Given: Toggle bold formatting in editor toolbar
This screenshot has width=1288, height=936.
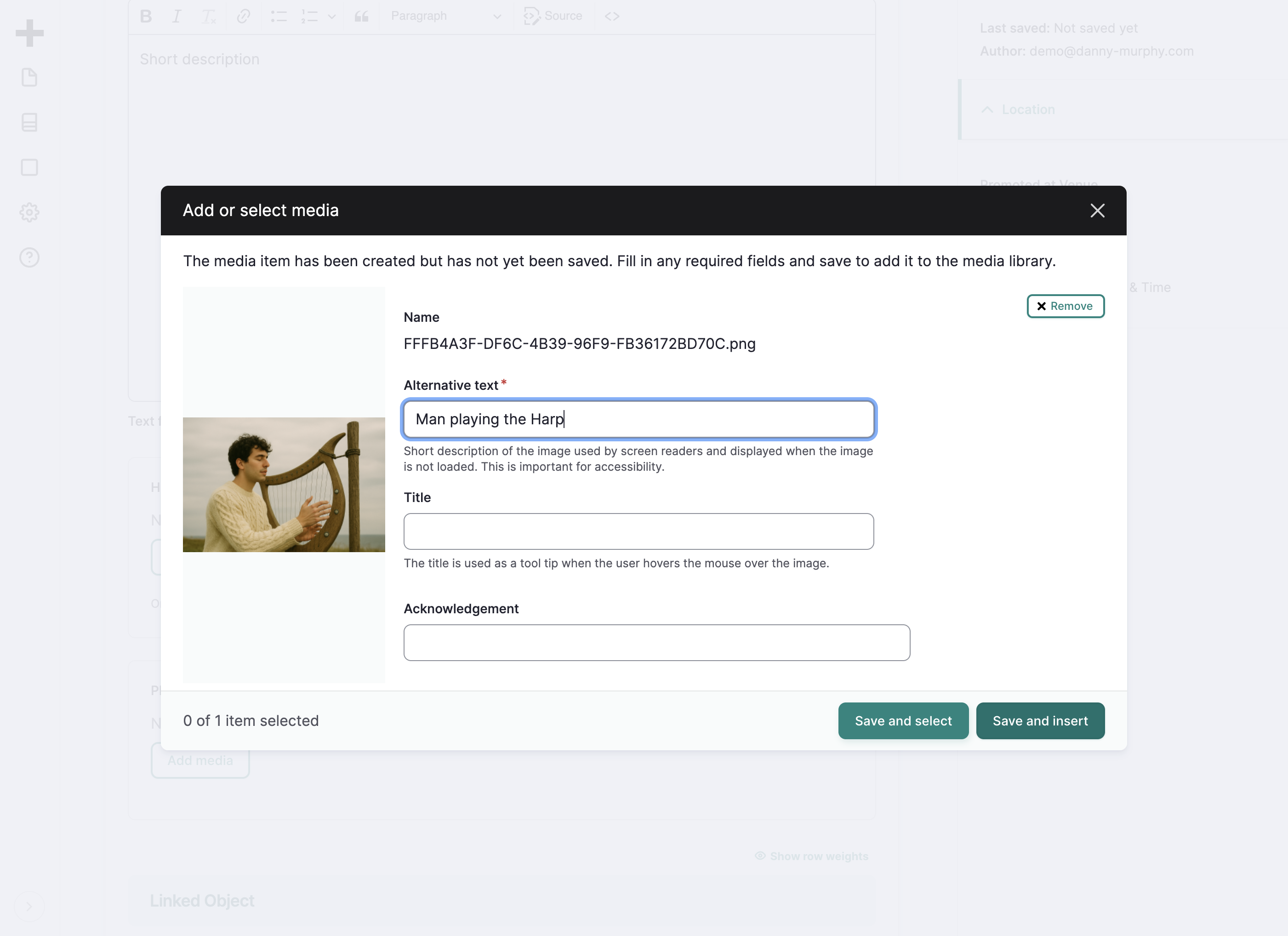Looking at the screenshot, I should 146,17.
